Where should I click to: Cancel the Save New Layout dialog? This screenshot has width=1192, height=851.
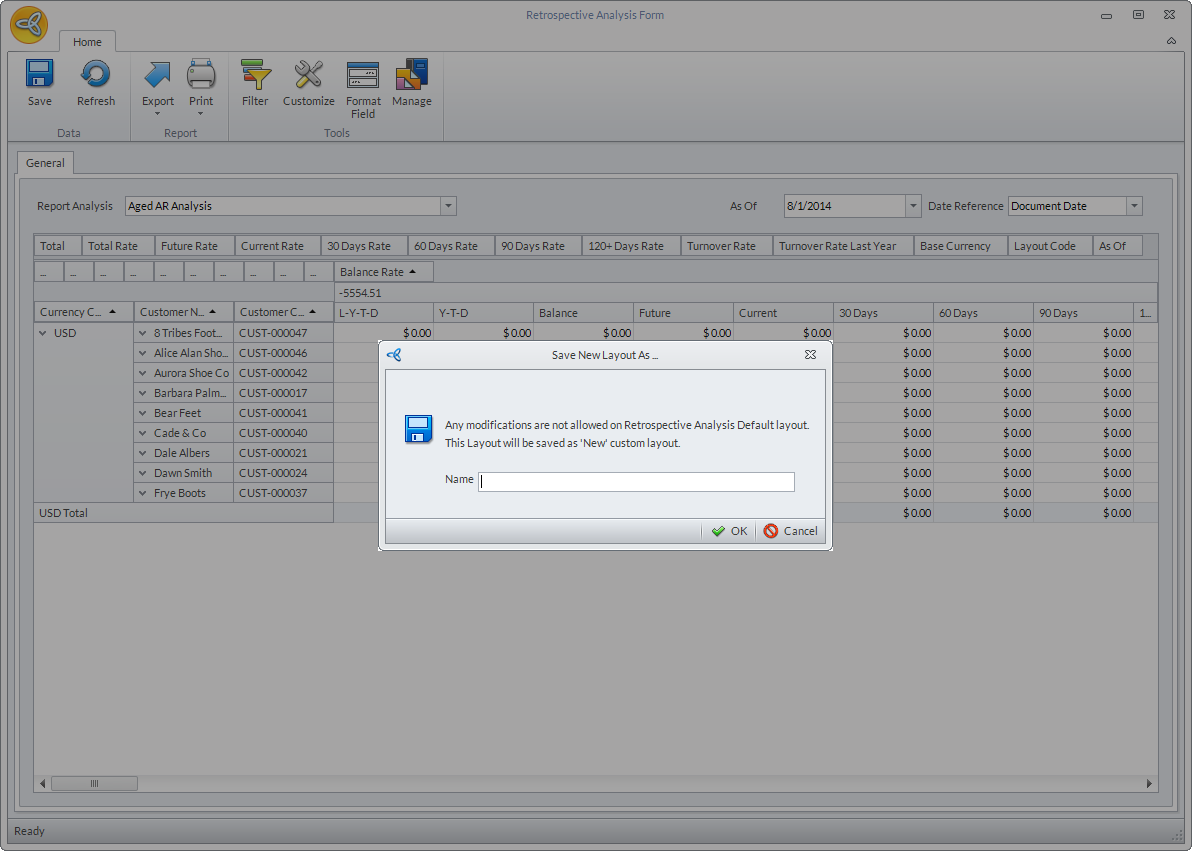[x=790, y=531]
